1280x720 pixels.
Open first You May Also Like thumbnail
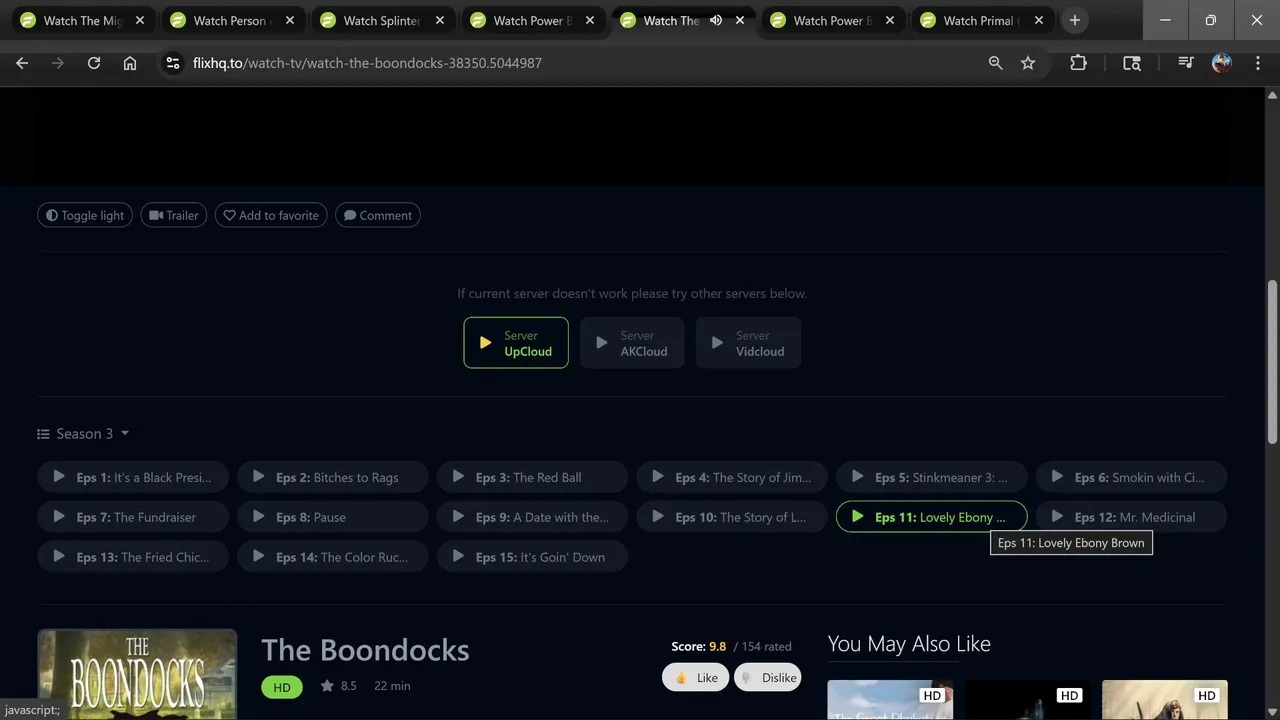(890, 700)
